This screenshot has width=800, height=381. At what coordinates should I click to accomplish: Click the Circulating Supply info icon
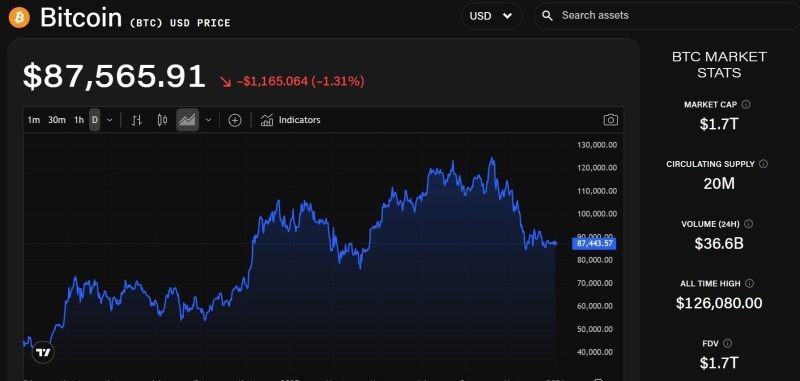tap(763, 164)
